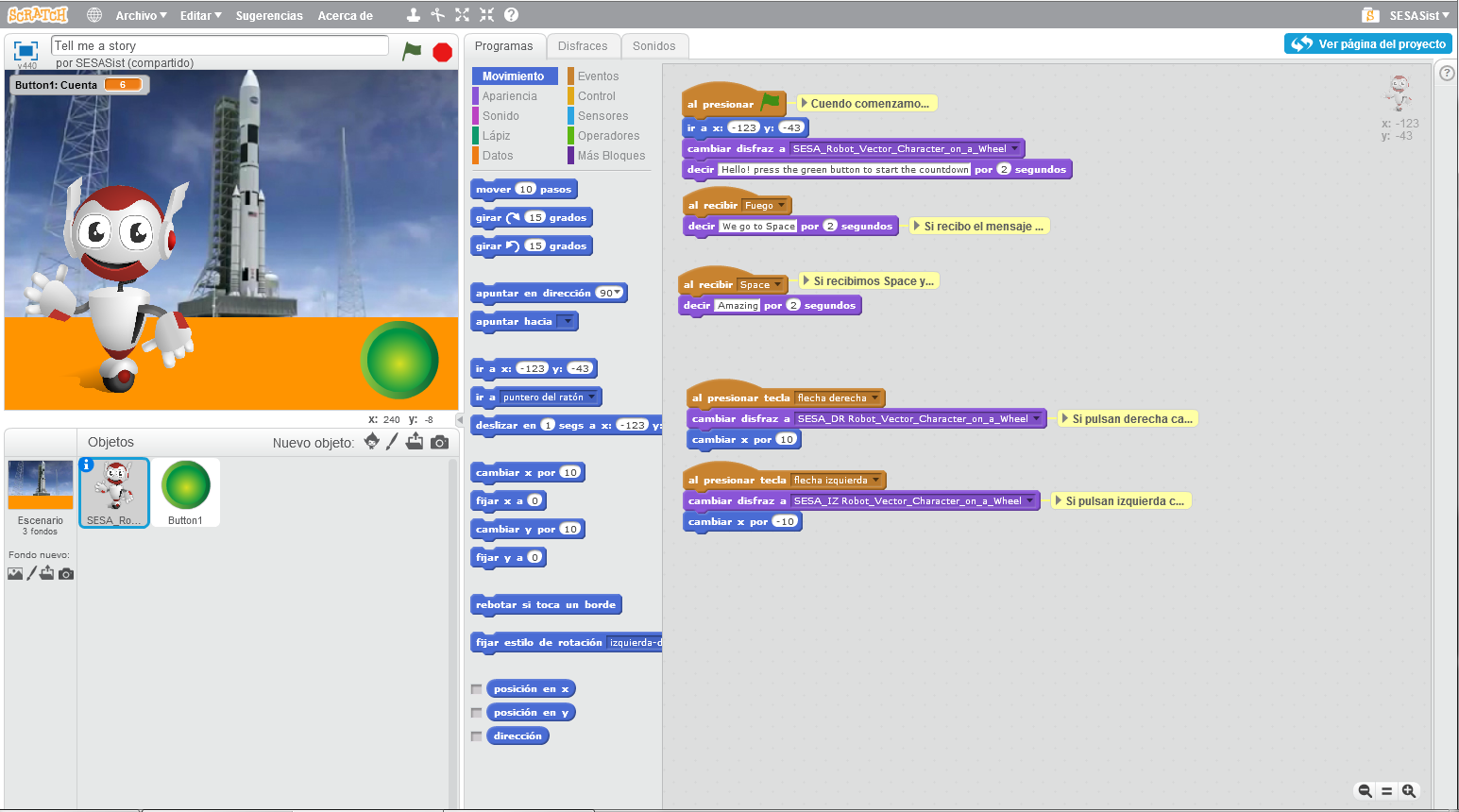Viewport: 1459px width, 812px height.
Task: Enable the posición en x stage monitor
Action: click(477, 688)
